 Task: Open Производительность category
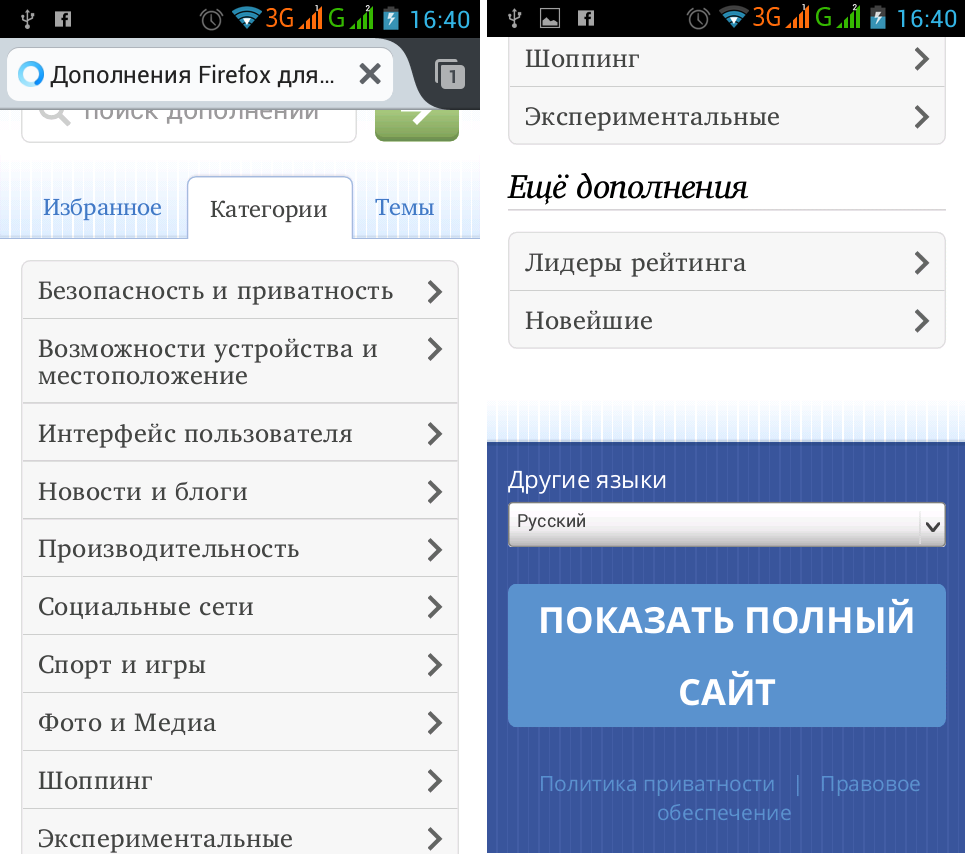pos(240,548)
